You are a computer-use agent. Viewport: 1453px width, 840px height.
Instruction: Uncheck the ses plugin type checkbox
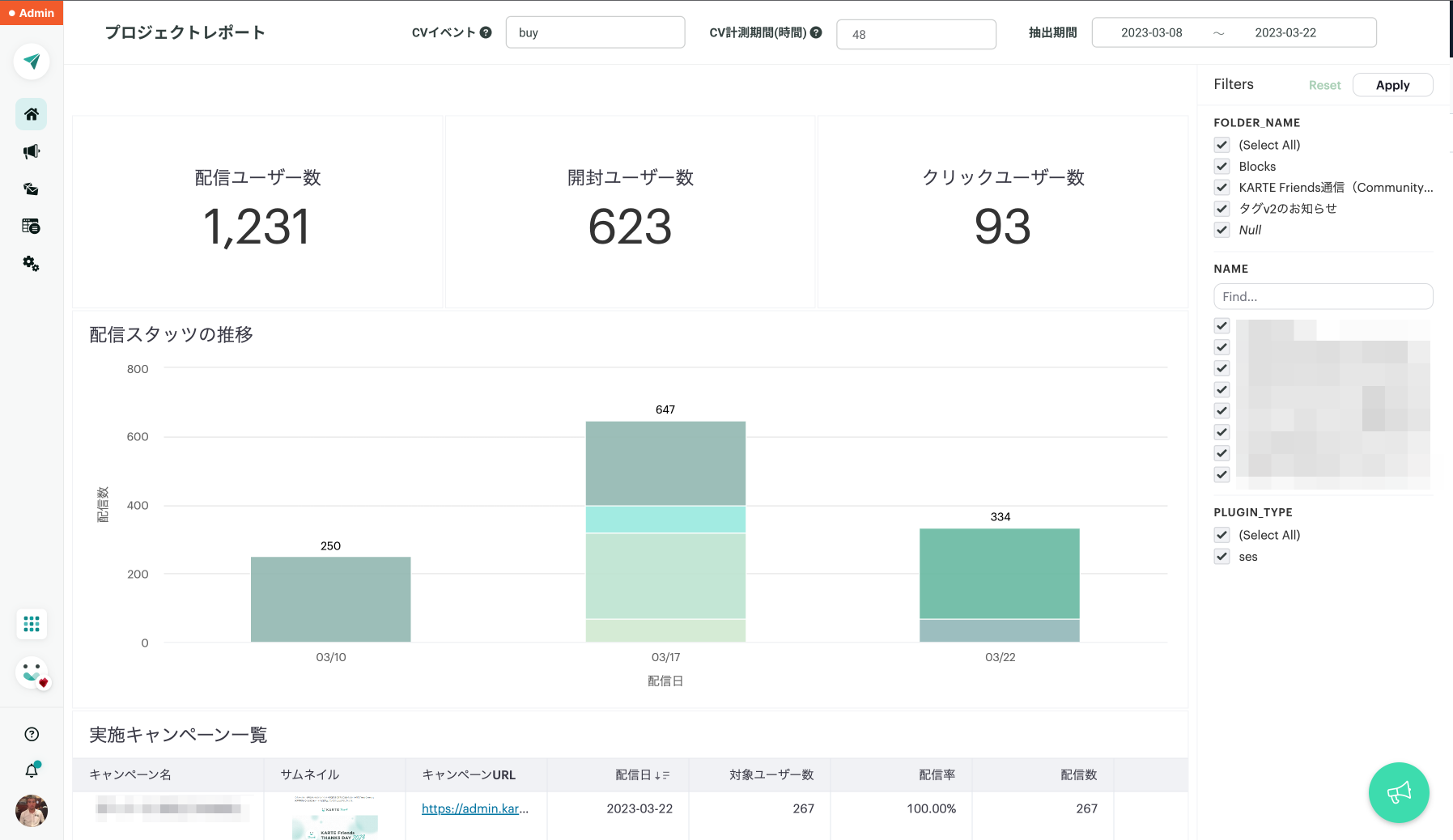tap(1222, 556)
